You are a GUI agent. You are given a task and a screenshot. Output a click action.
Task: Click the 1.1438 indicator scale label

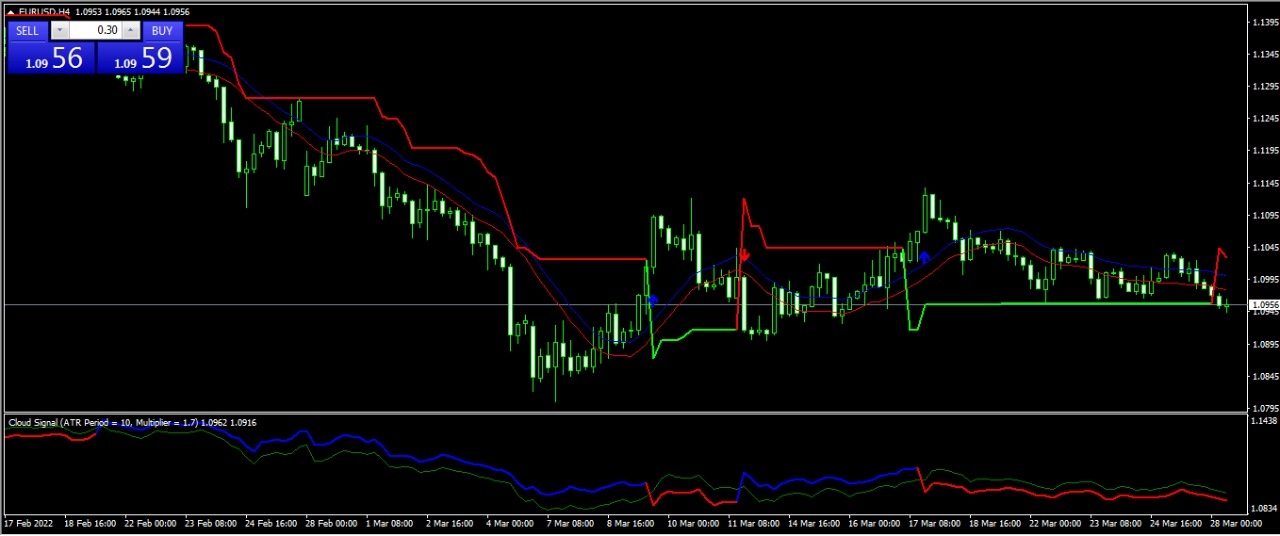click(x=1264, y=421)
